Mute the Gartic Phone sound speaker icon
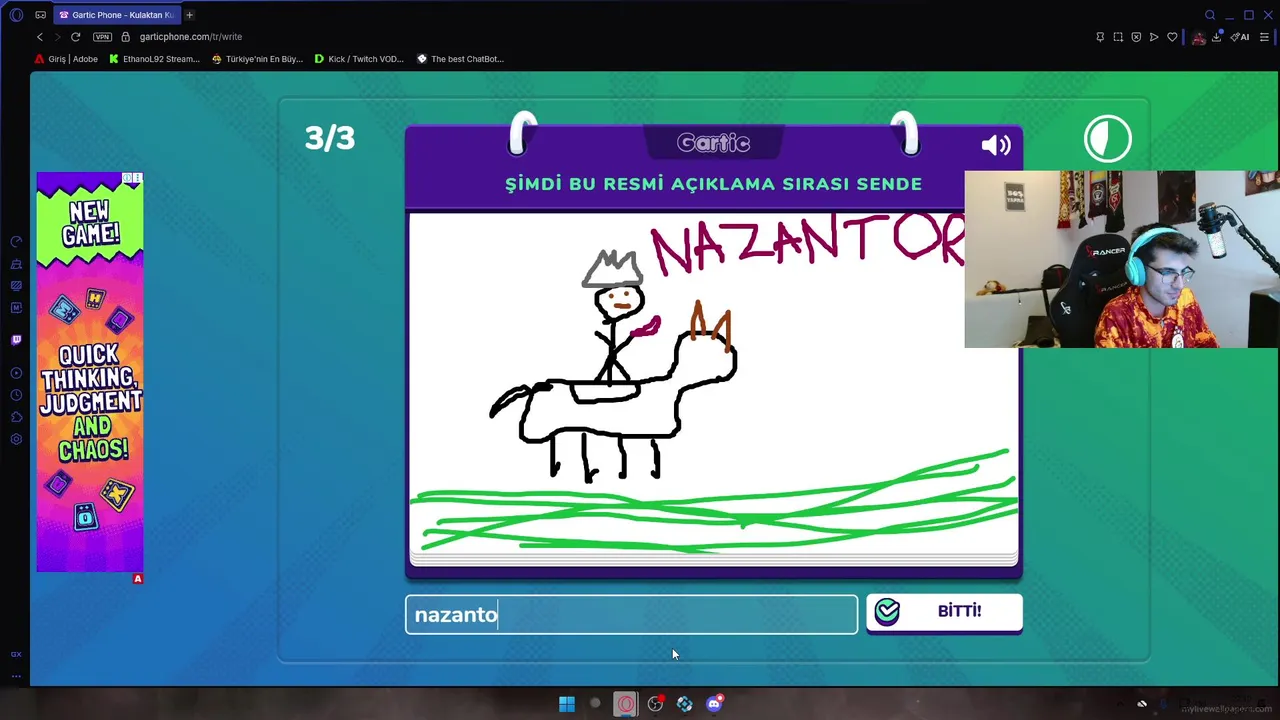This screenshot has width=1280, height=720. pyautogui.click(x=996, y=146)
